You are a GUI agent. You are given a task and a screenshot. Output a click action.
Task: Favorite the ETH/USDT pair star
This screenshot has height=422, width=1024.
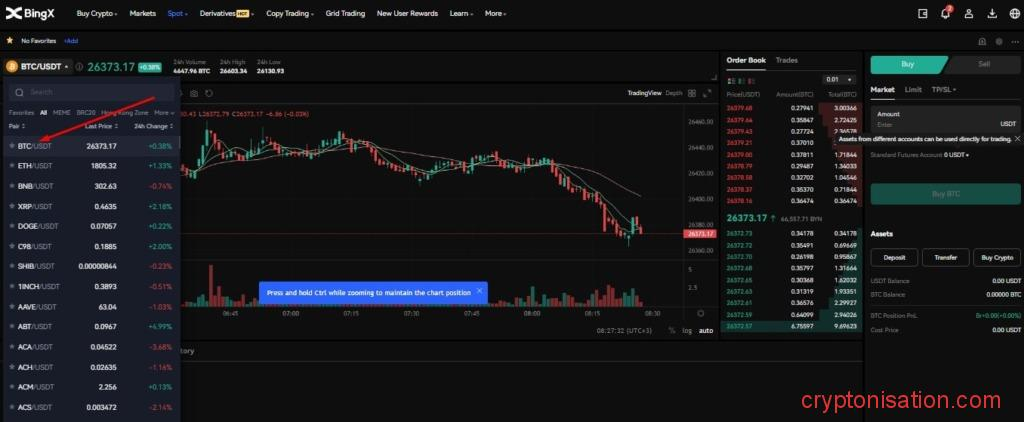click(12, 166)
